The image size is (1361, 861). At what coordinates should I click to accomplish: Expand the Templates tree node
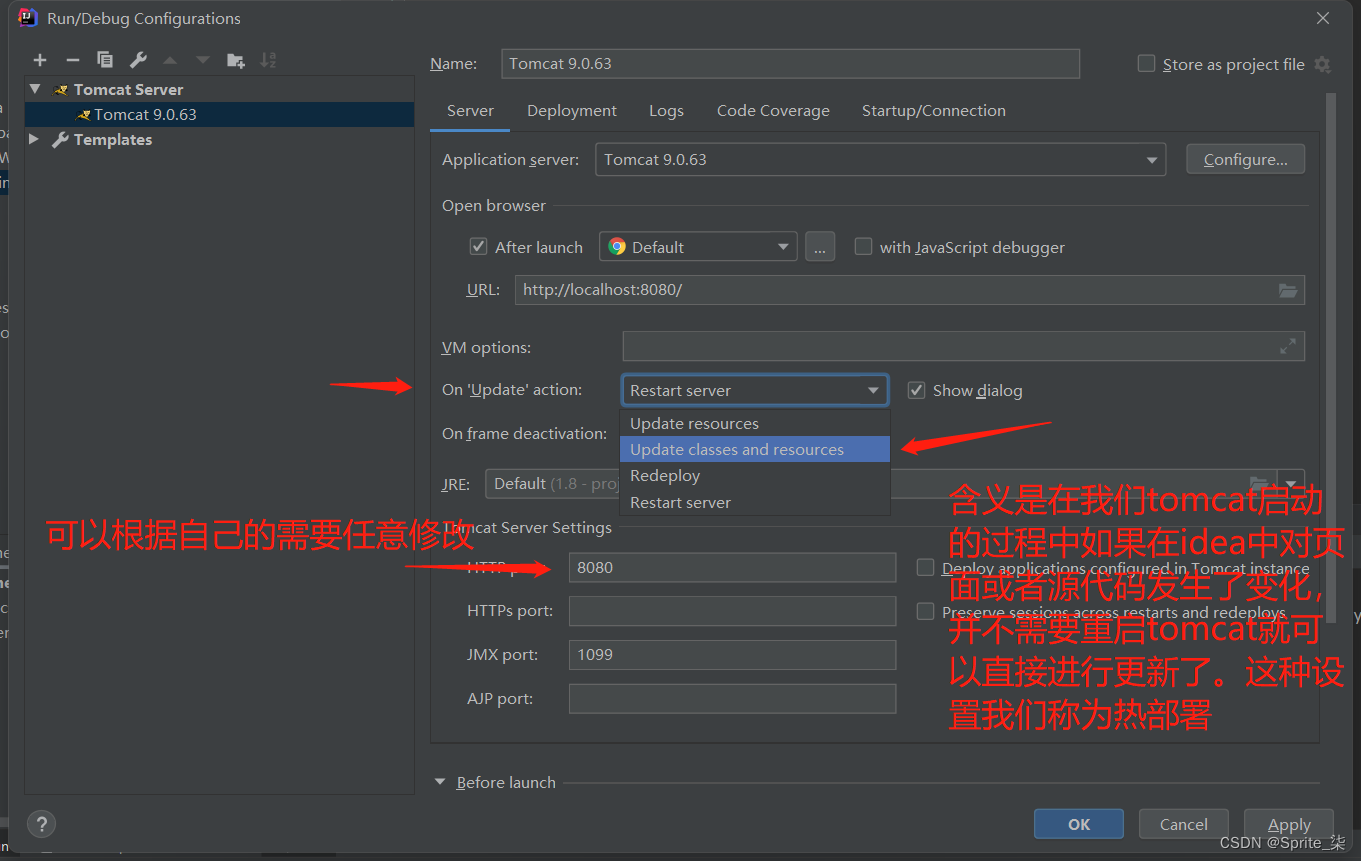point(35,139)
